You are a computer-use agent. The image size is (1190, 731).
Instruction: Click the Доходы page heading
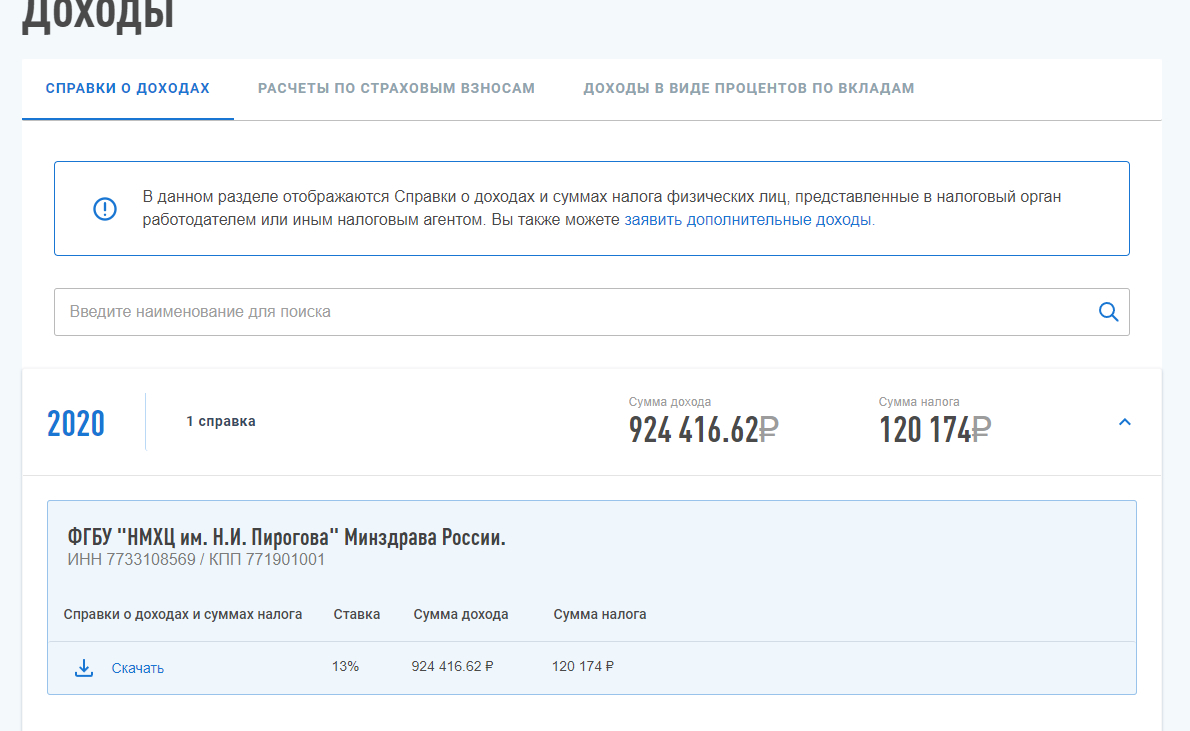pyautogui.click(x=98, y=15)
